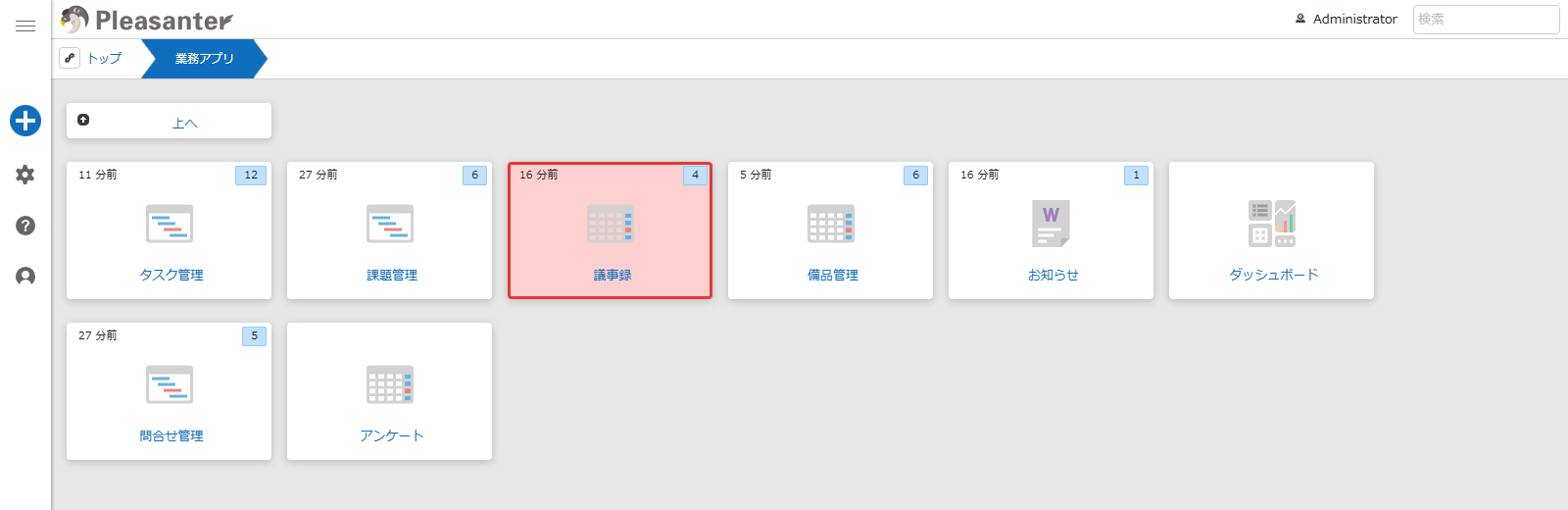Open the タスク管理 link

(171, 275)
